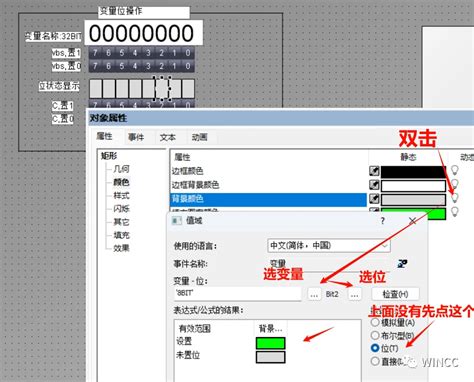The height and width of the screenshot is (382, 474).
Task: Click the dynamic lightbulb for 边框背景颜色 row
Action: tap(455, 184)
